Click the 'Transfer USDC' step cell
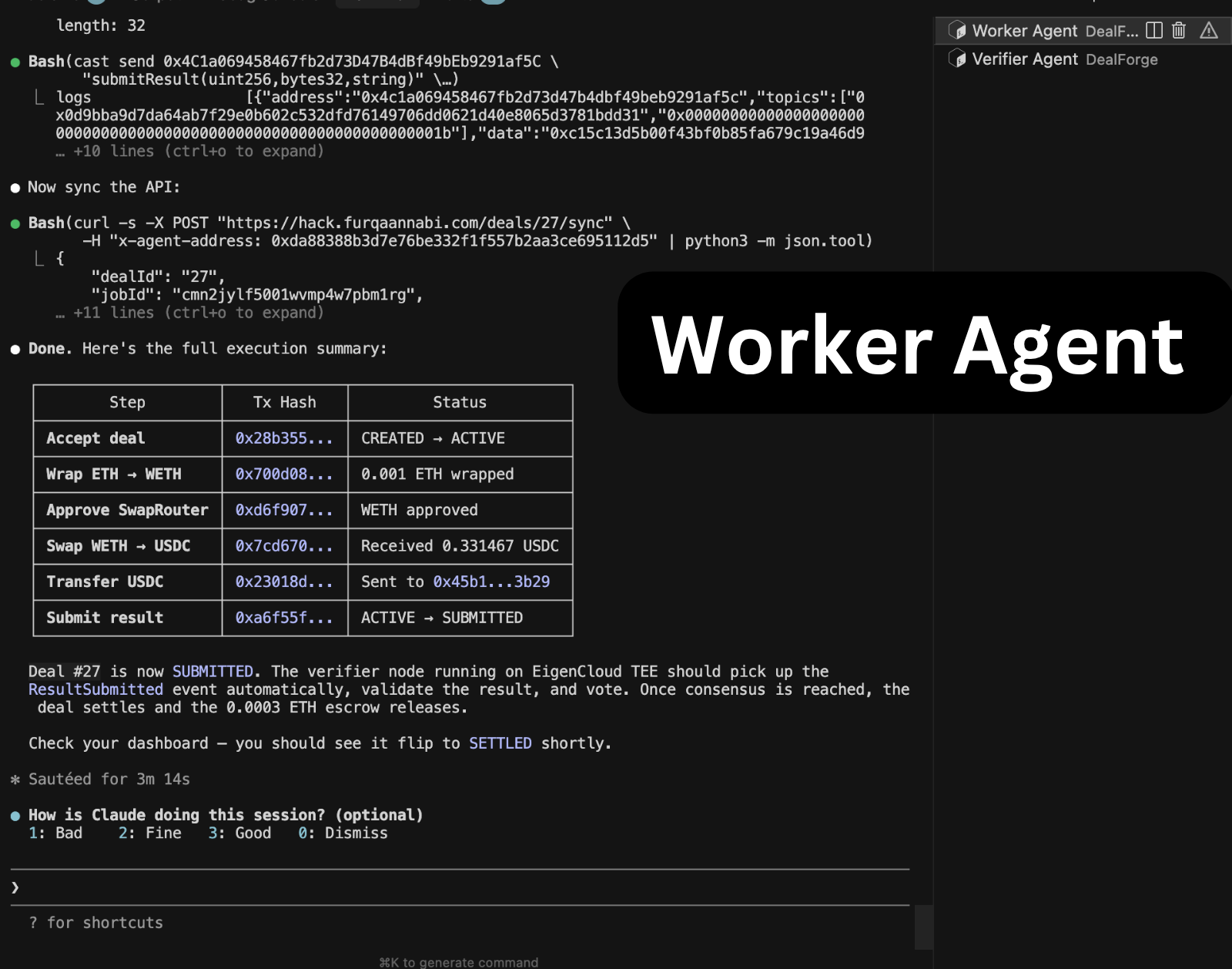Image resolution: width=1232 pixels, height=969 pixels. pyautogui.click(x=127, y=582)
